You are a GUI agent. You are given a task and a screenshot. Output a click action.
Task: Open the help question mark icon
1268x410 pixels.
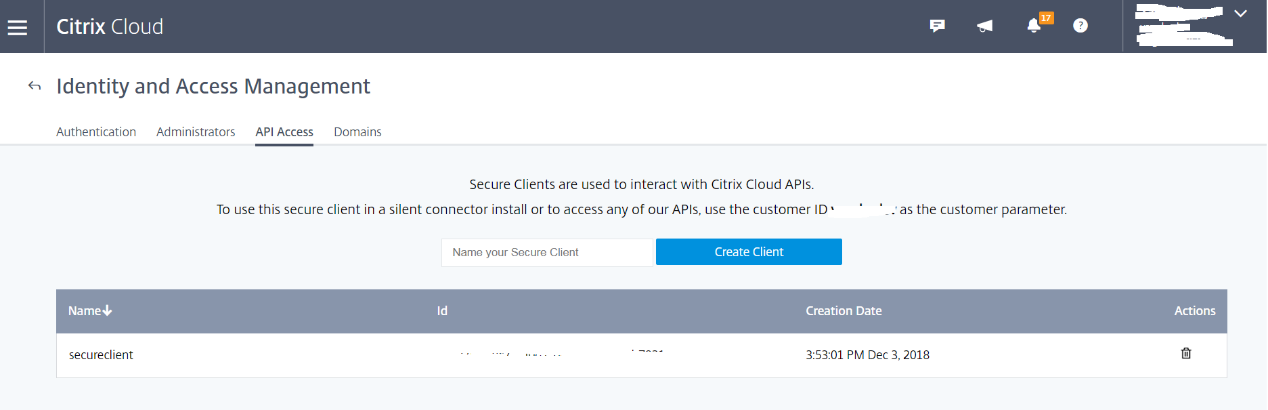pyautogui.click(x=1080, y=26)
